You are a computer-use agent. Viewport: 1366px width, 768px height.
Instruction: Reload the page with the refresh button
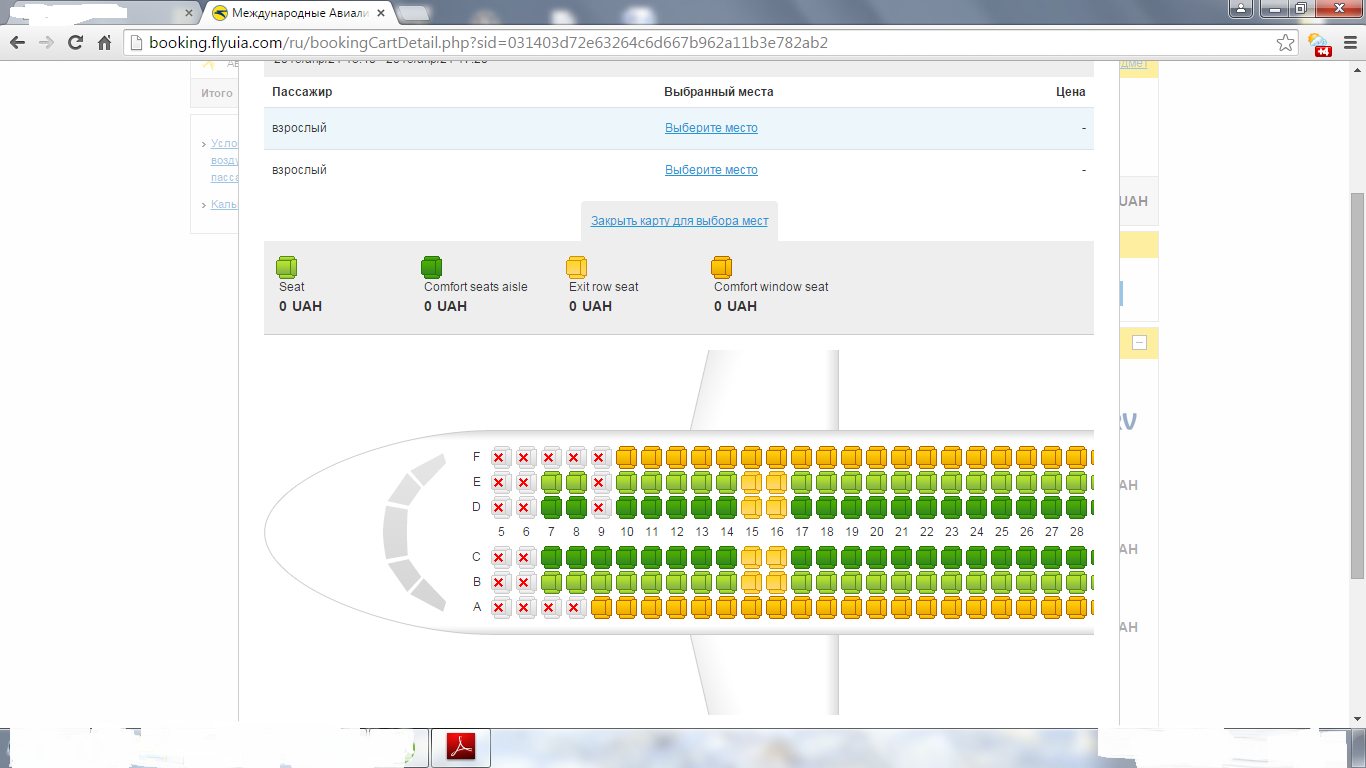(x=75, y=43)
